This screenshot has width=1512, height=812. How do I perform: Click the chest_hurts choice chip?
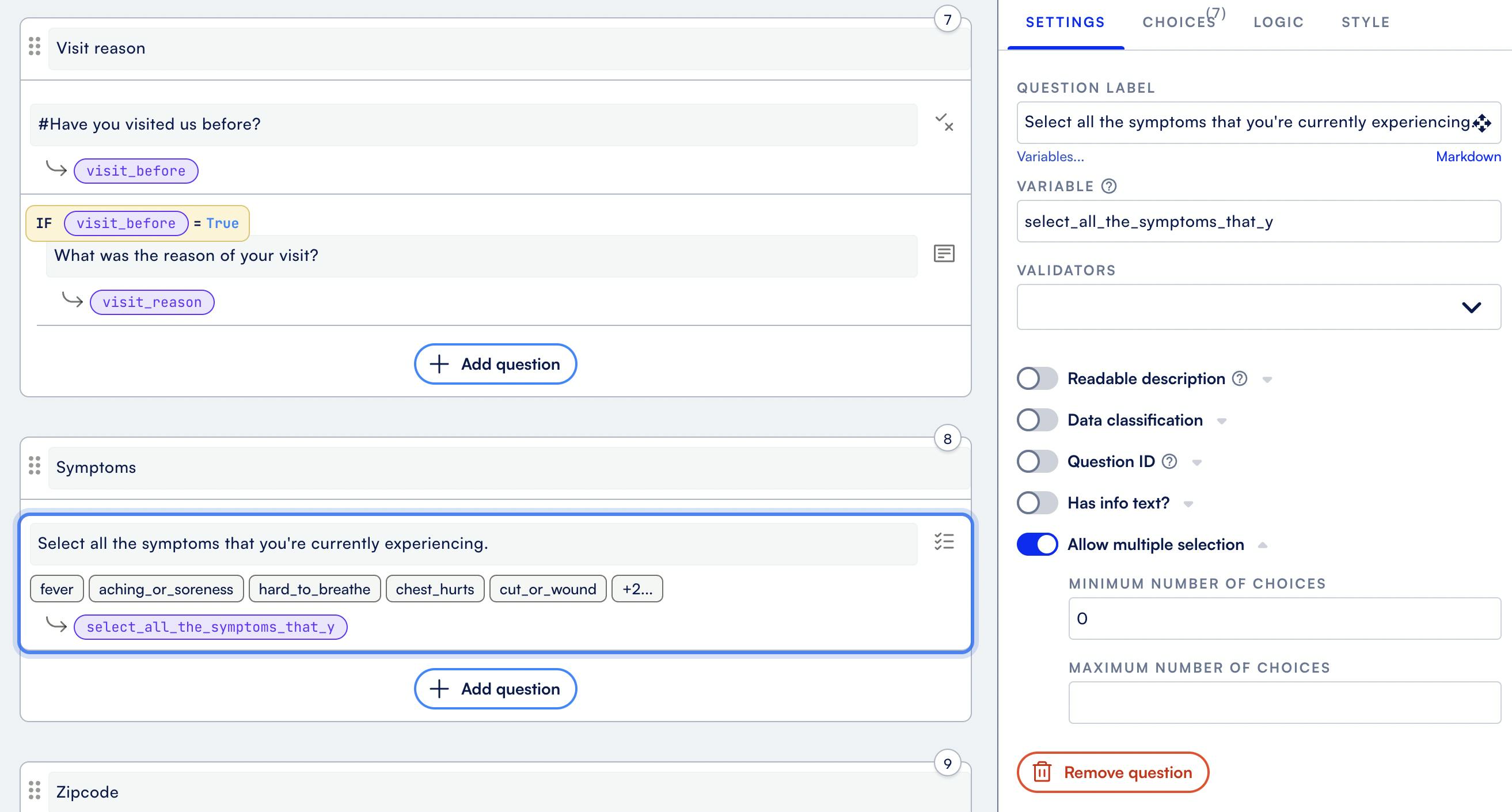435,589
